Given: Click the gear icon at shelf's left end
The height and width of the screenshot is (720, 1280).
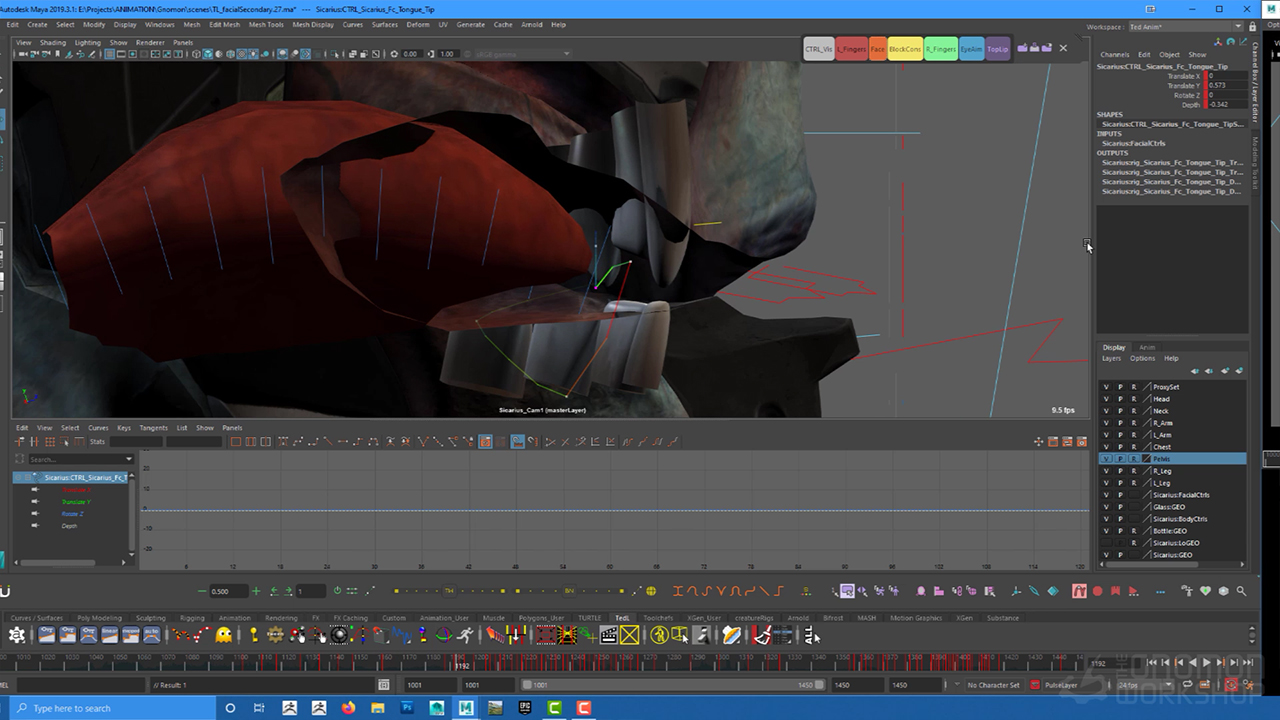Looking at the screenshot, I should tap(17, 635).
